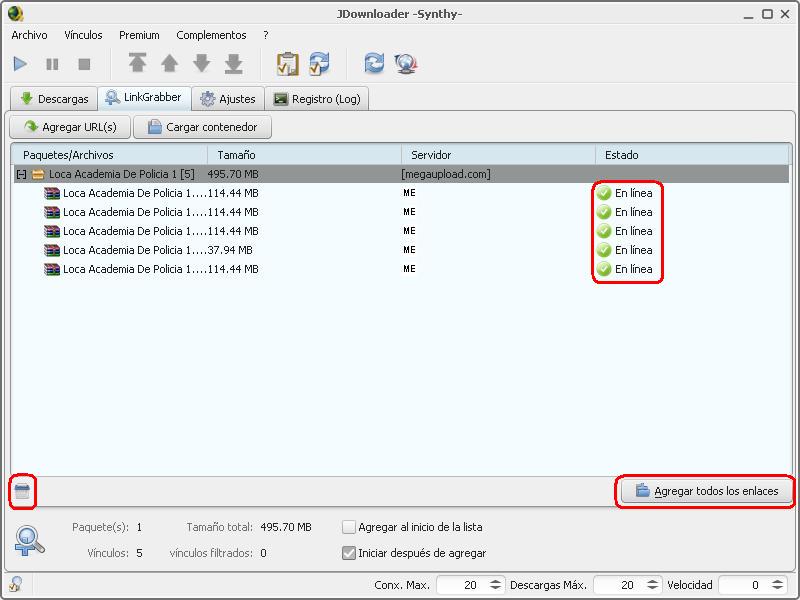
Task: Increase Conx. Max. value with up arrow
Action: [x=495, y=581]
